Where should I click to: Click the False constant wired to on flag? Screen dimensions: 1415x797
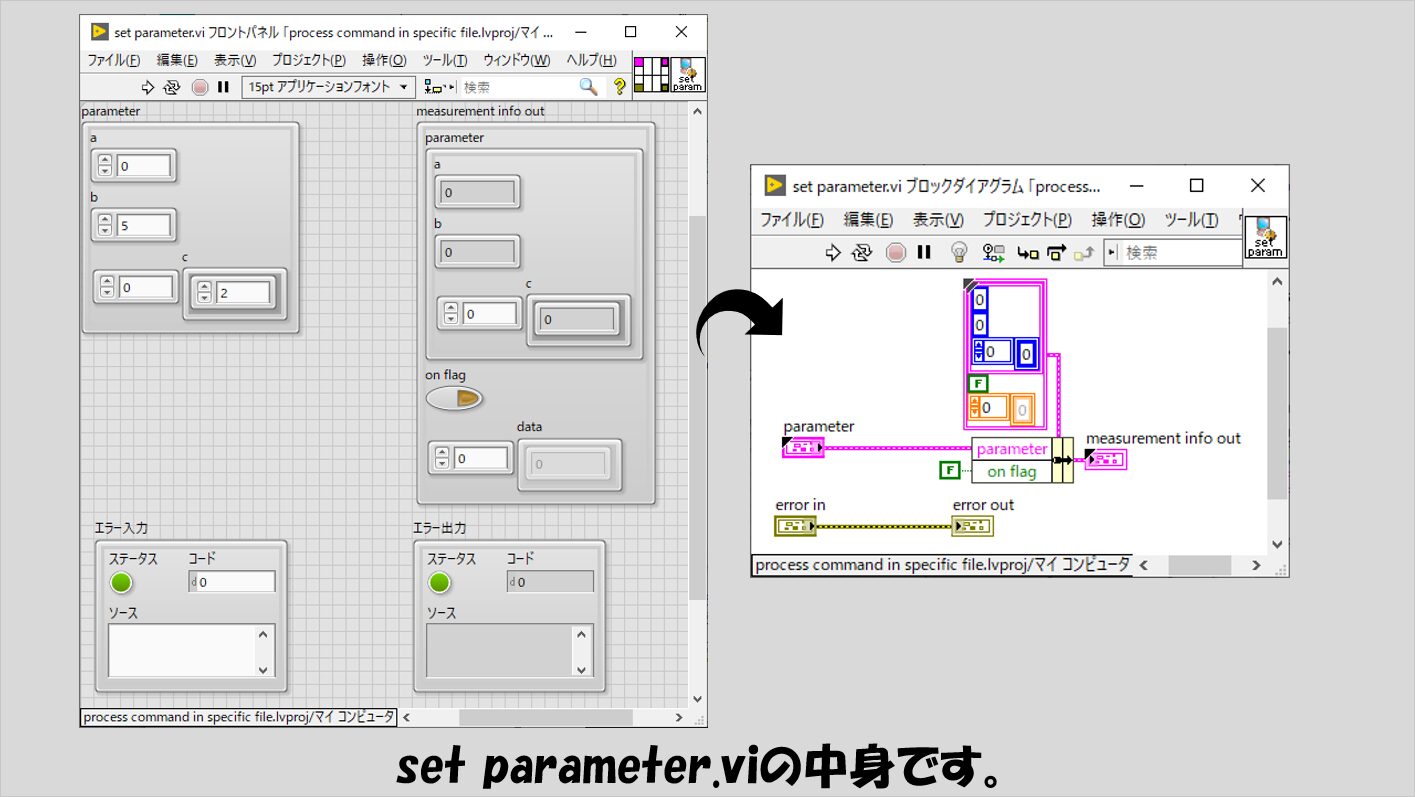[949, 470]
